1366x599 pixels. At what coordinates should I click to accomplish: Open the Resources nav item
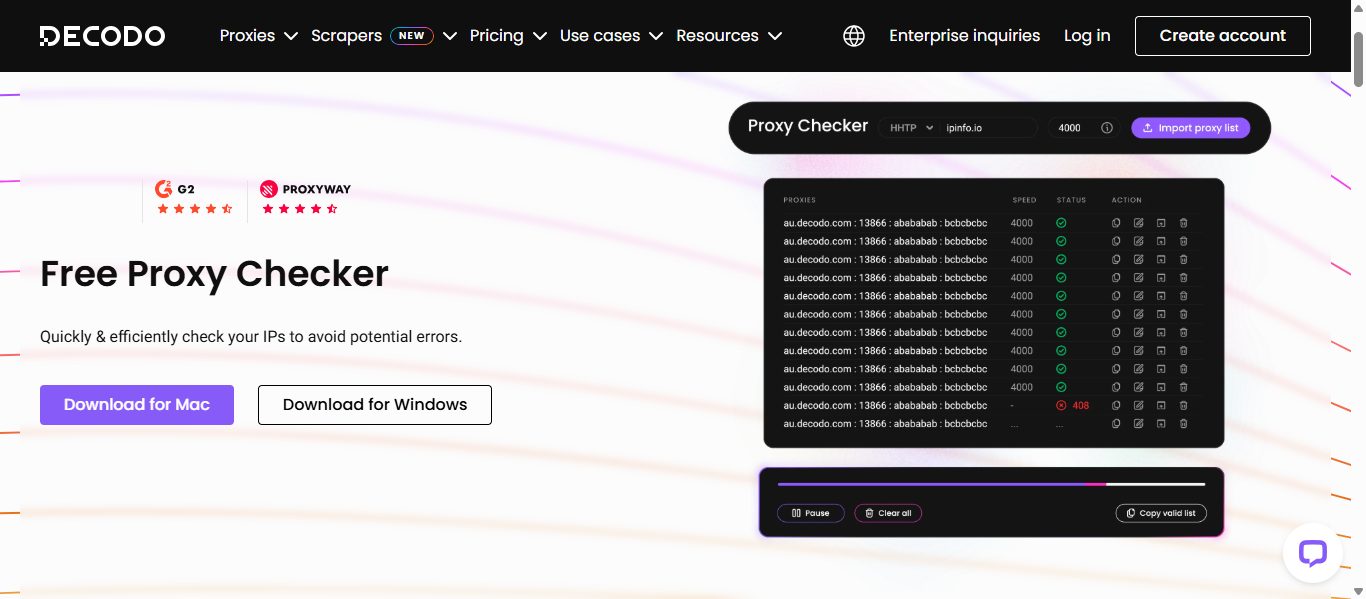click(717, 36)
